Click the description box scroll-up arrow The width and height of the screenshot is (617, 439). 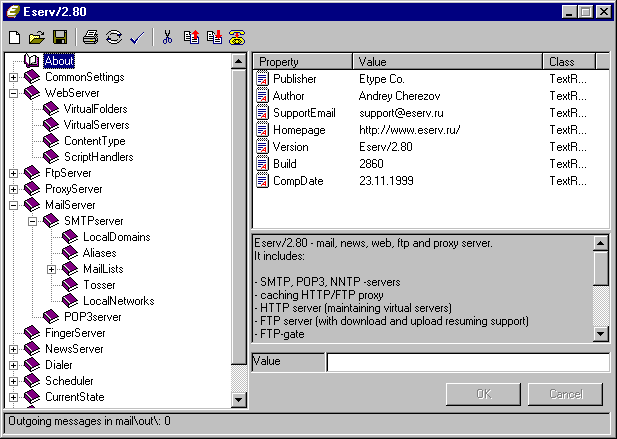pos(600,243)
